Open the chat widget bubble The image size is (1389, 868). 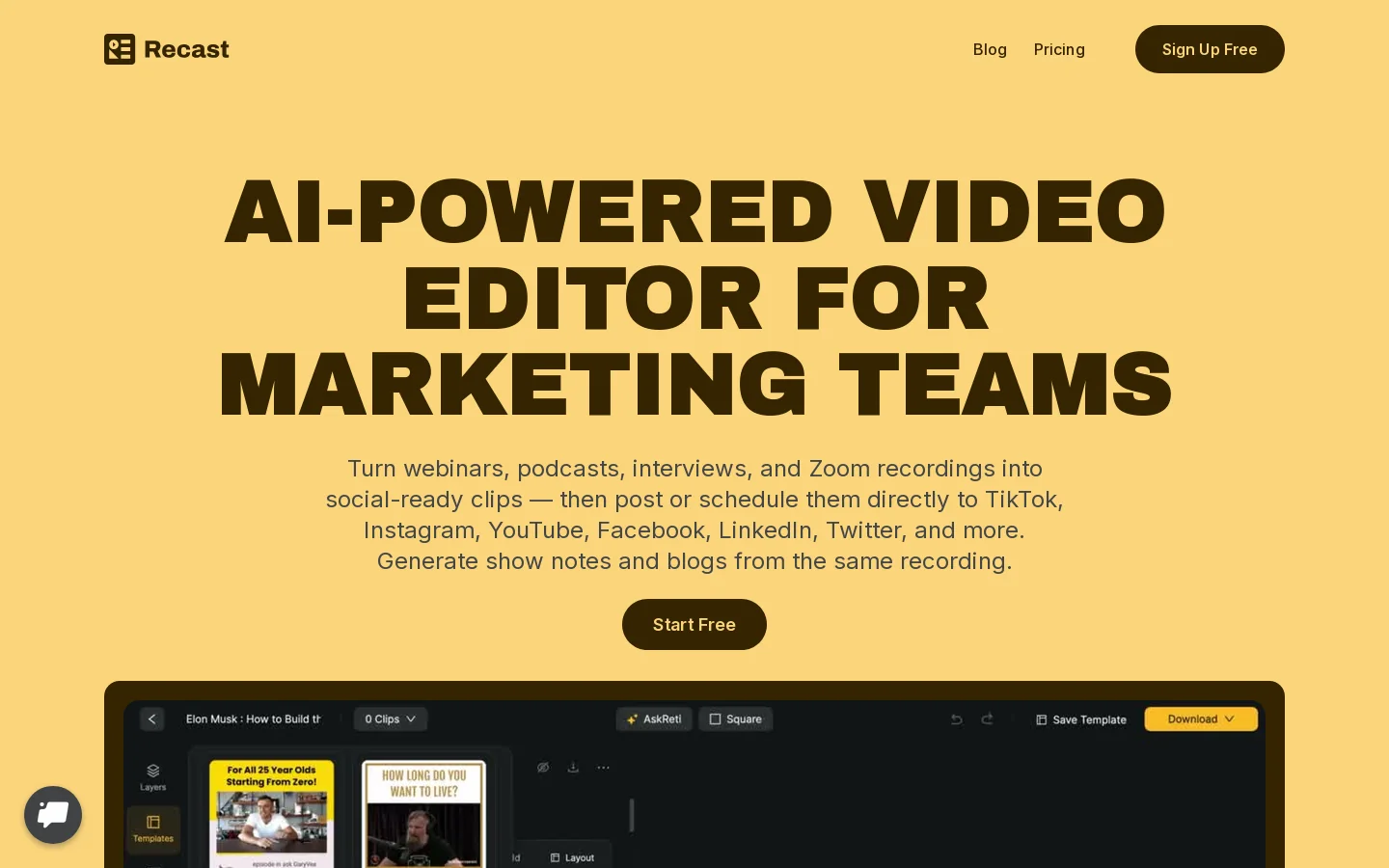pos(53,815)
